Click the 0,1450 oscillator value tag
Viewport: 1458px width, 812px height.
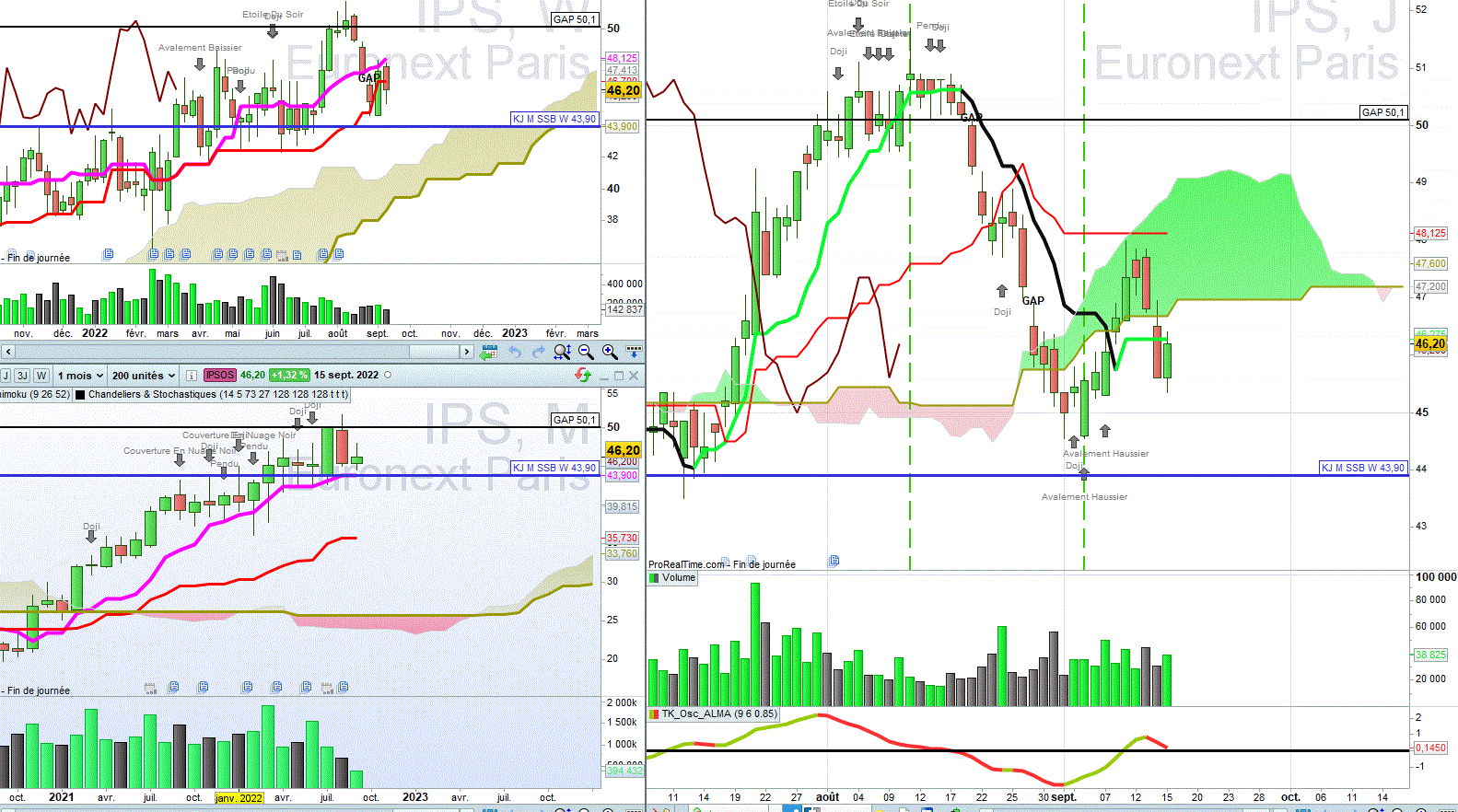(x=1430, y=748)
